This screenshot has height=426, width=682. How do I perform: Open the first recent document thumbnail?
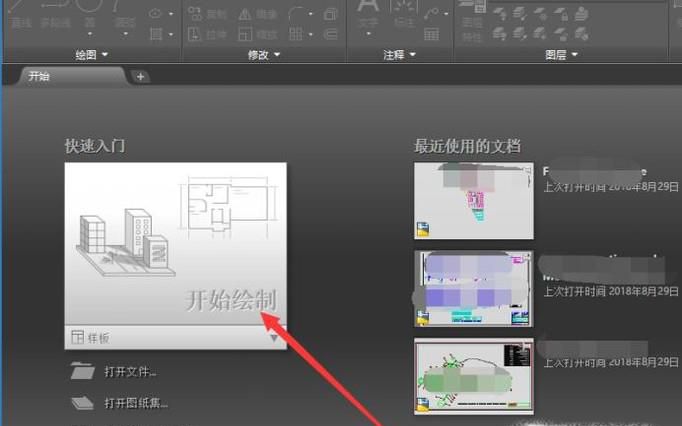473,200
